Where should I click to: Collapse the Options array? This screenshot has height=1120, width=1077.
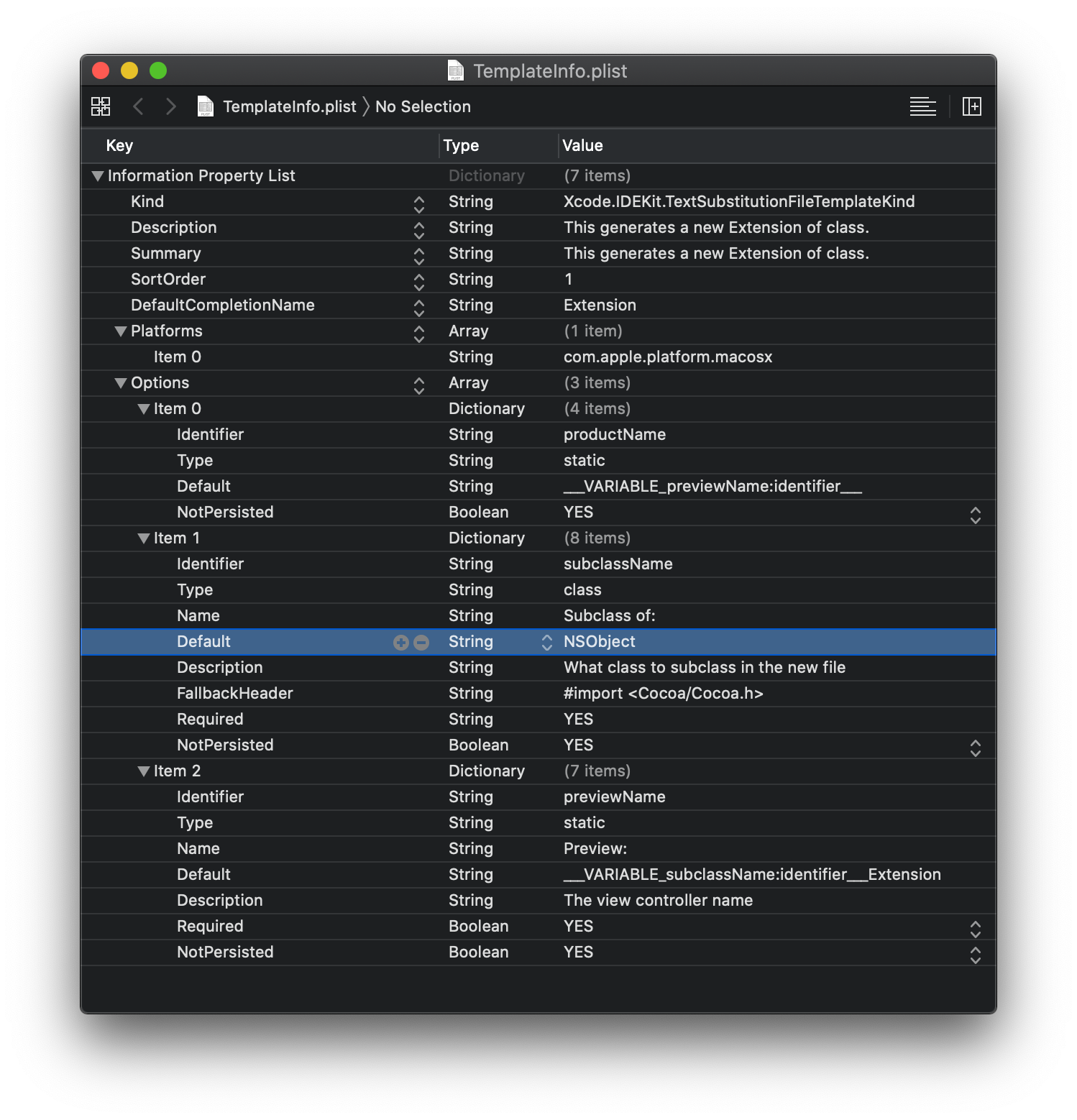point(121,383)
